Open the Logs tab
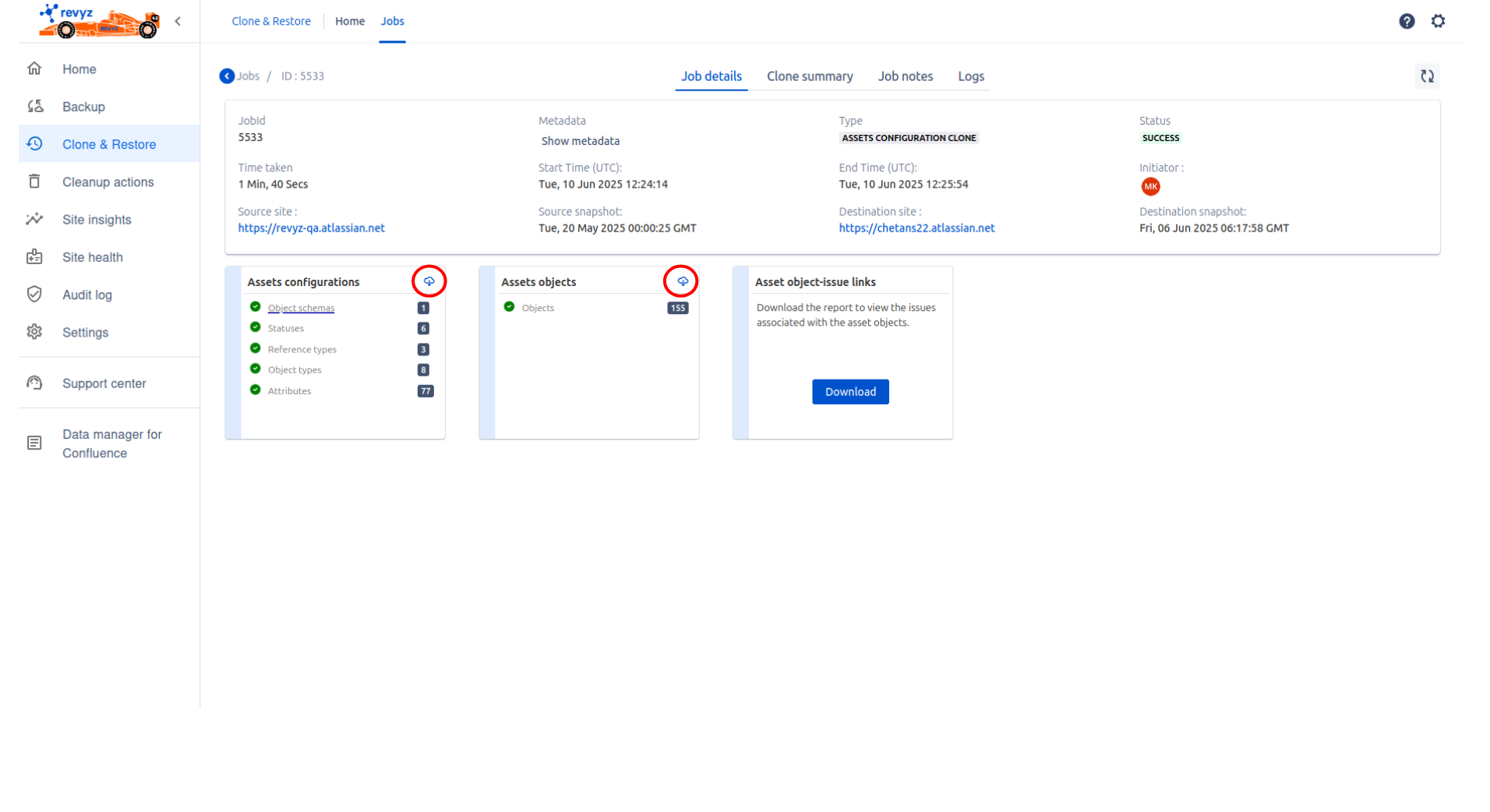 click(x=970, y=76)
